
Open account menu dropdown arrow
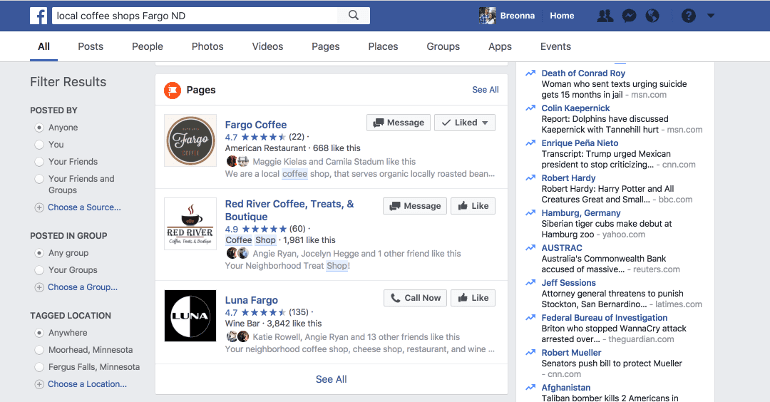(x=711, y=16)
